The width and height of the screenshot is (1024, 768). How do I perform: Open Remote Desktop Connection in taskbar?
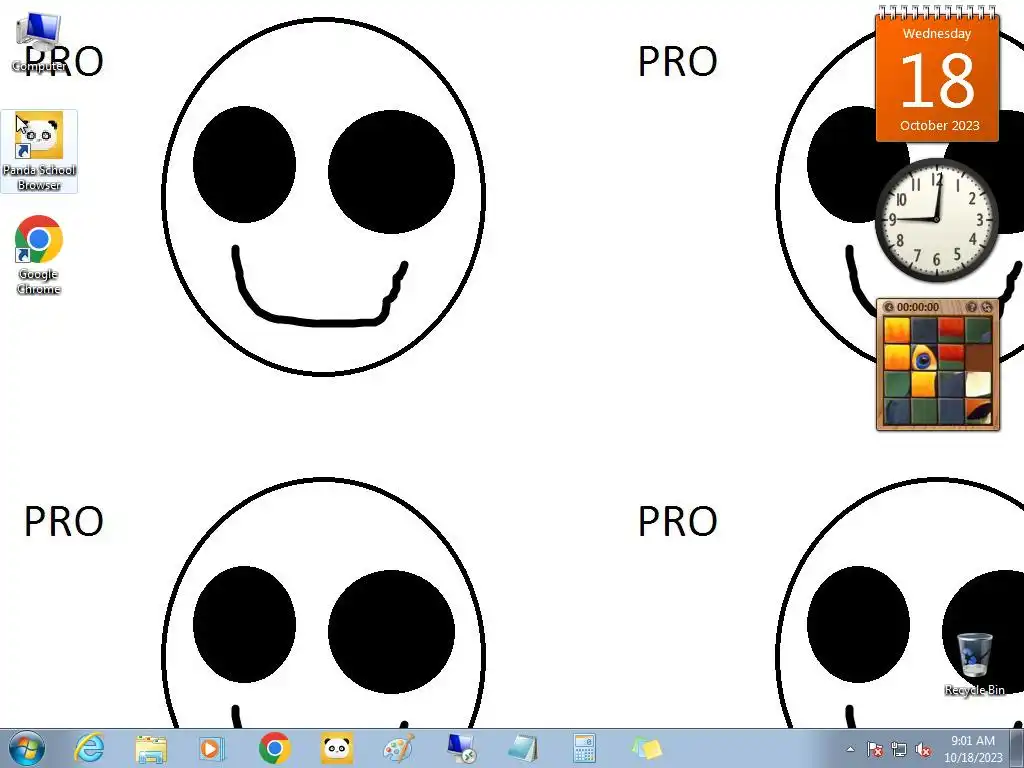[461, 748]
